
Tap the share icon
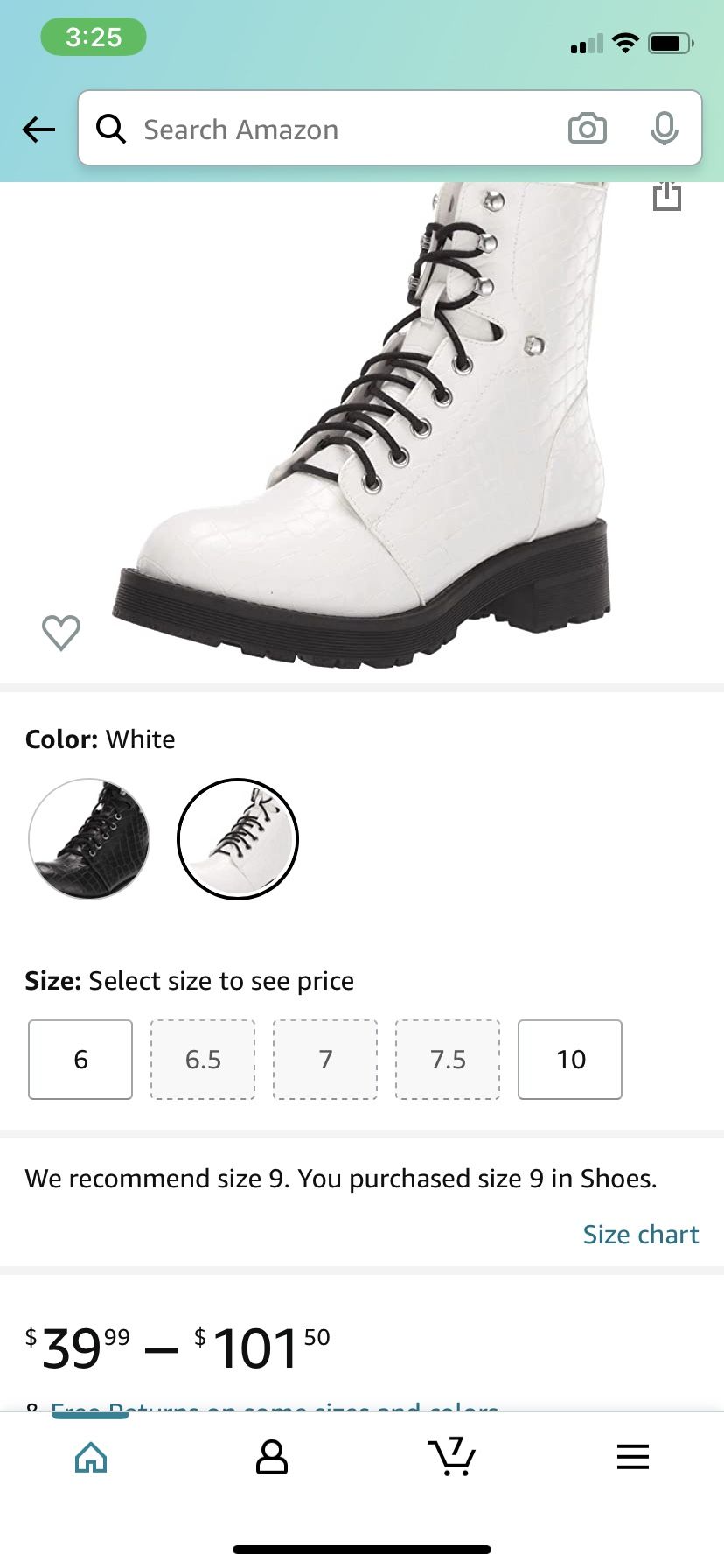pyautogui.click(x=666, y=196)
